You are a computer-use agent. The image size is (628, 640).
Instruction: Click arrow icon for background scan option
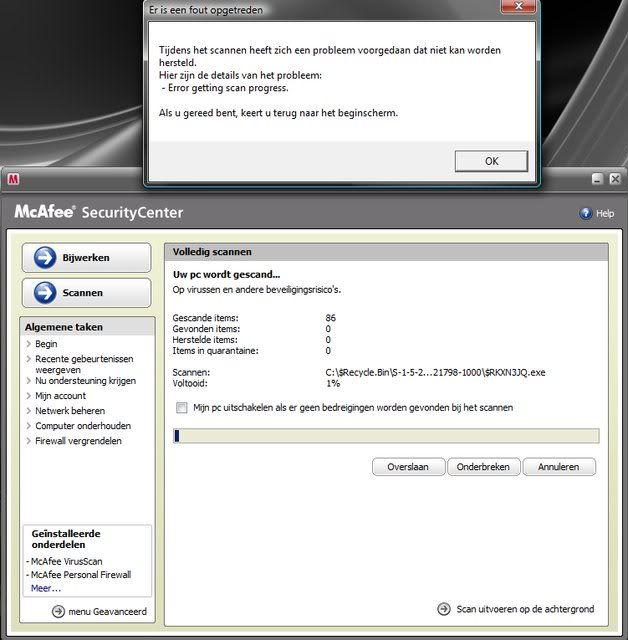click(x=444, y=609)
